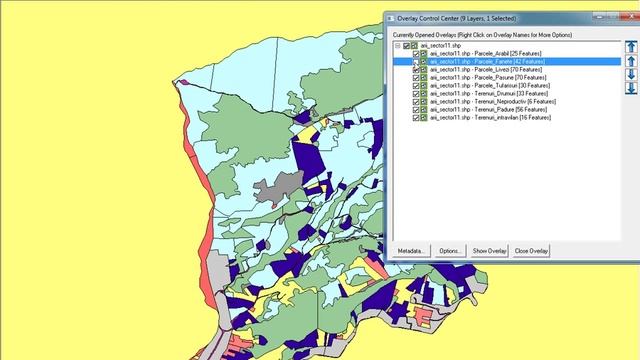Uncheck the Parcele_Arabil layer checkbox

[x=416, y=53]
